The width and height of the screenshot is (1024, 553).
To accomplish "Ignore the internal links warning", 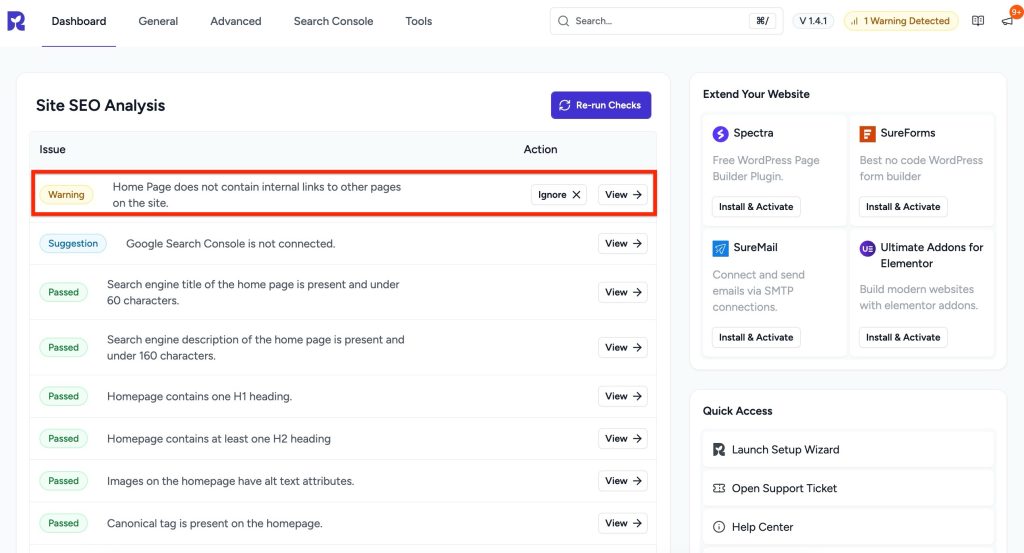I will 559,195.
